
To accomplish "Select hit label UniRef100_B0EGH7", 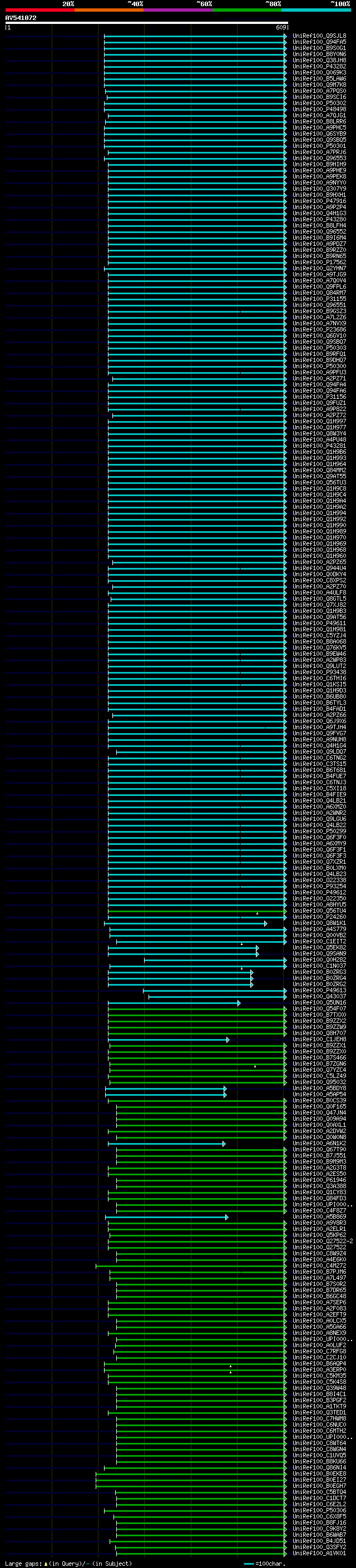I will (x=319, y=1486).
